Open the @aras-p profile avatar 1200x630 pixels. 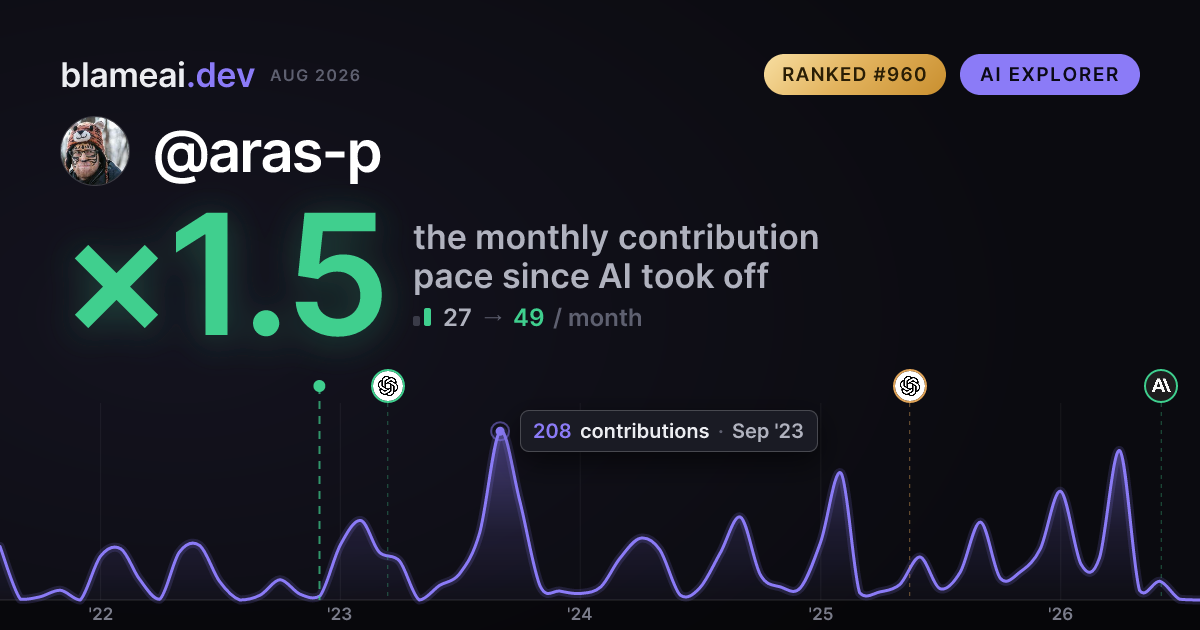click(96, 151)
